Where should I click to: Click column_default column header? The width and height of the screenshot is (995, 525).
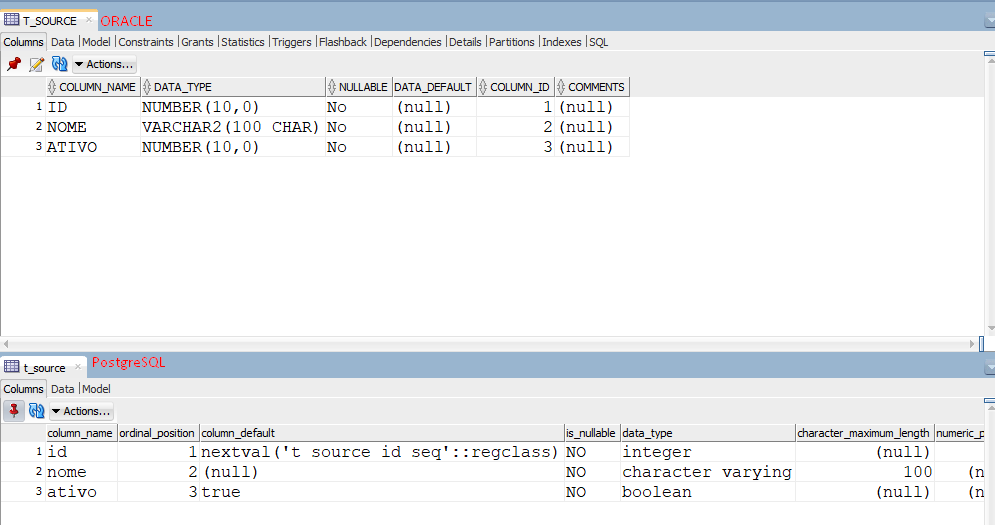click(x=381, y=433)
